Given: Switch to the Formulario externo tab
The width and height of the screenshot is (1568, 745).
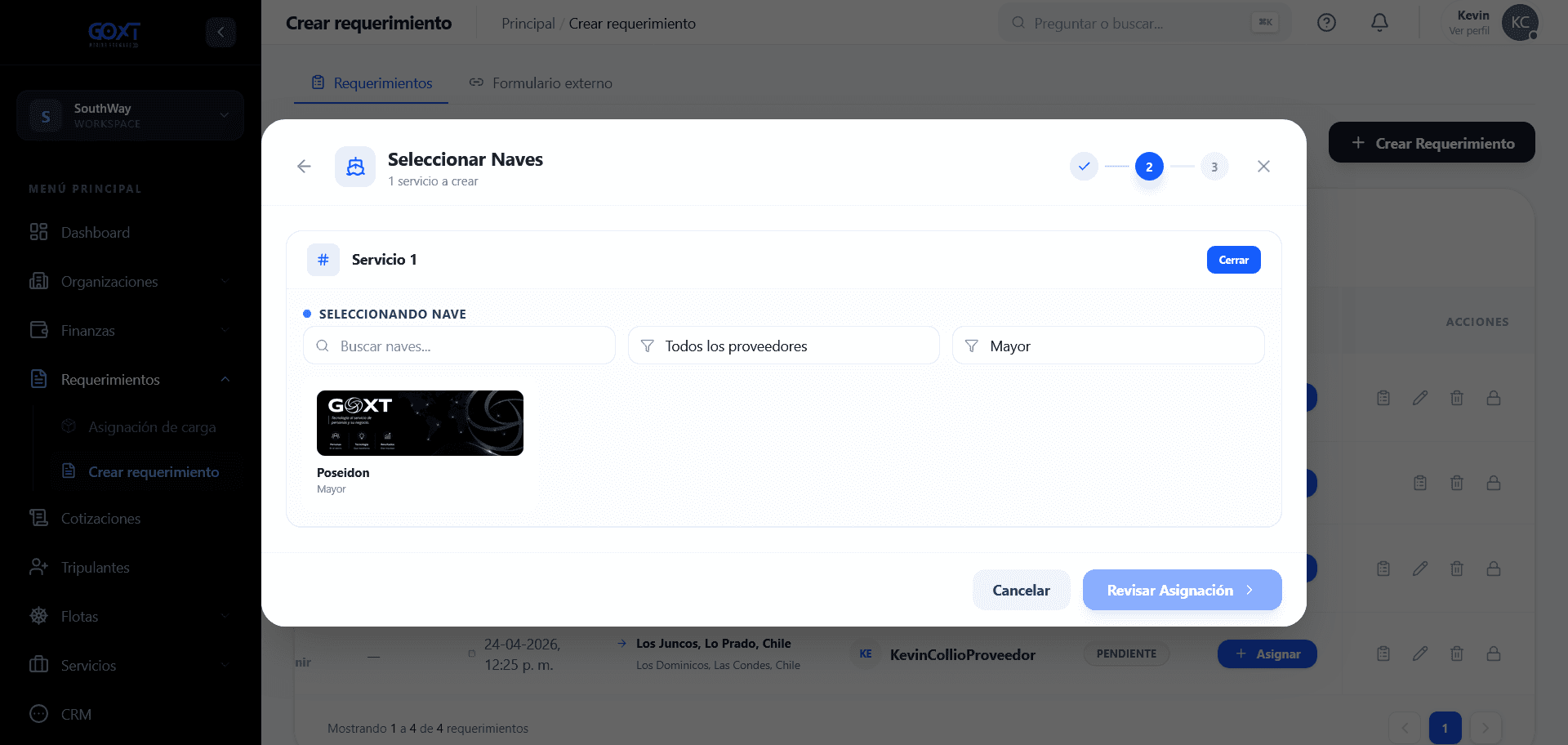Looking at the screenshot, I should (541, 83).
